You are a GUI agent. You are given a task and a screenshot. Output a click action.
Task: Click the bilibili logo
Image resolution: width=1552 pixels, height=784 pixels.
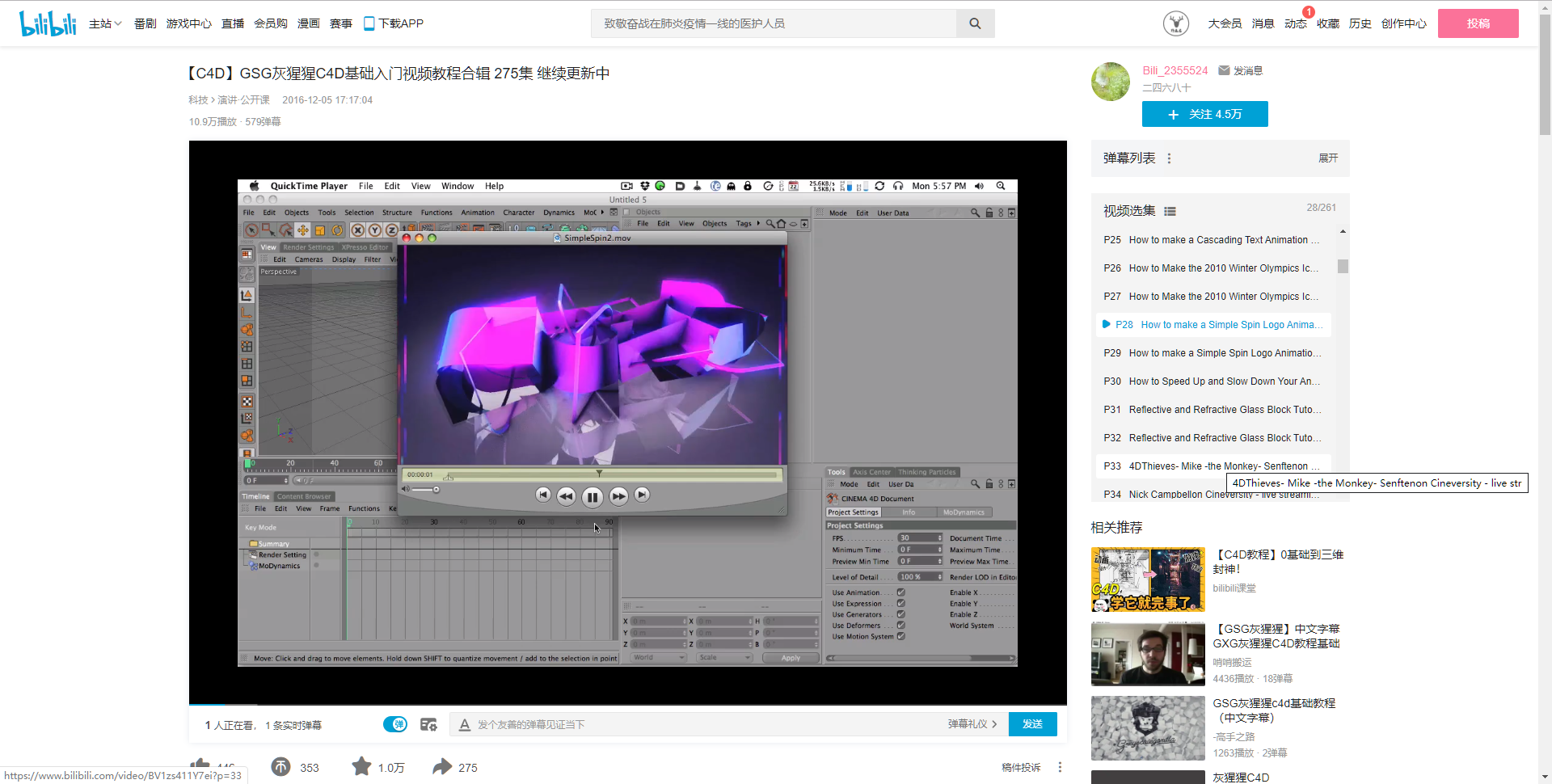pyautogui.click(x=48, y=23)
